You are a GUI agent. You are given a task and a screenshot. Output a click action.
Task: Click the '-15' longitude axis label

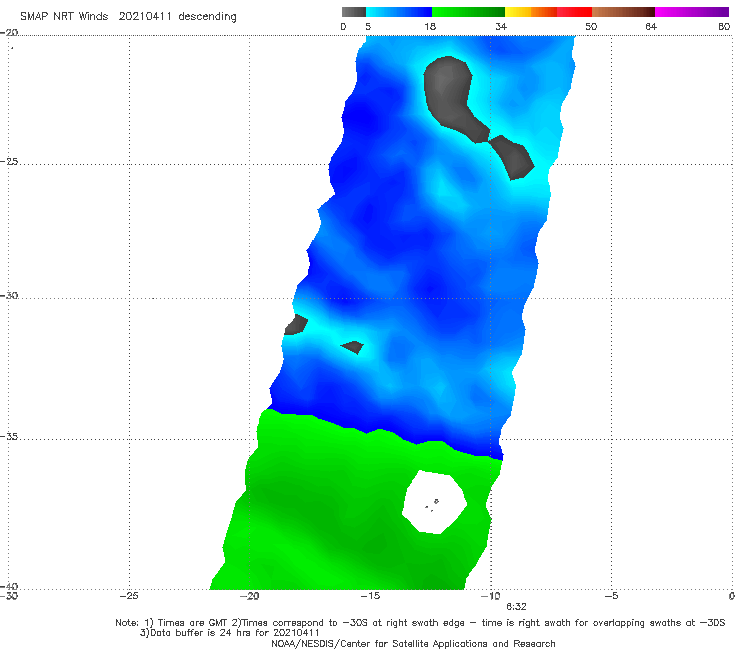pos(370,596)
